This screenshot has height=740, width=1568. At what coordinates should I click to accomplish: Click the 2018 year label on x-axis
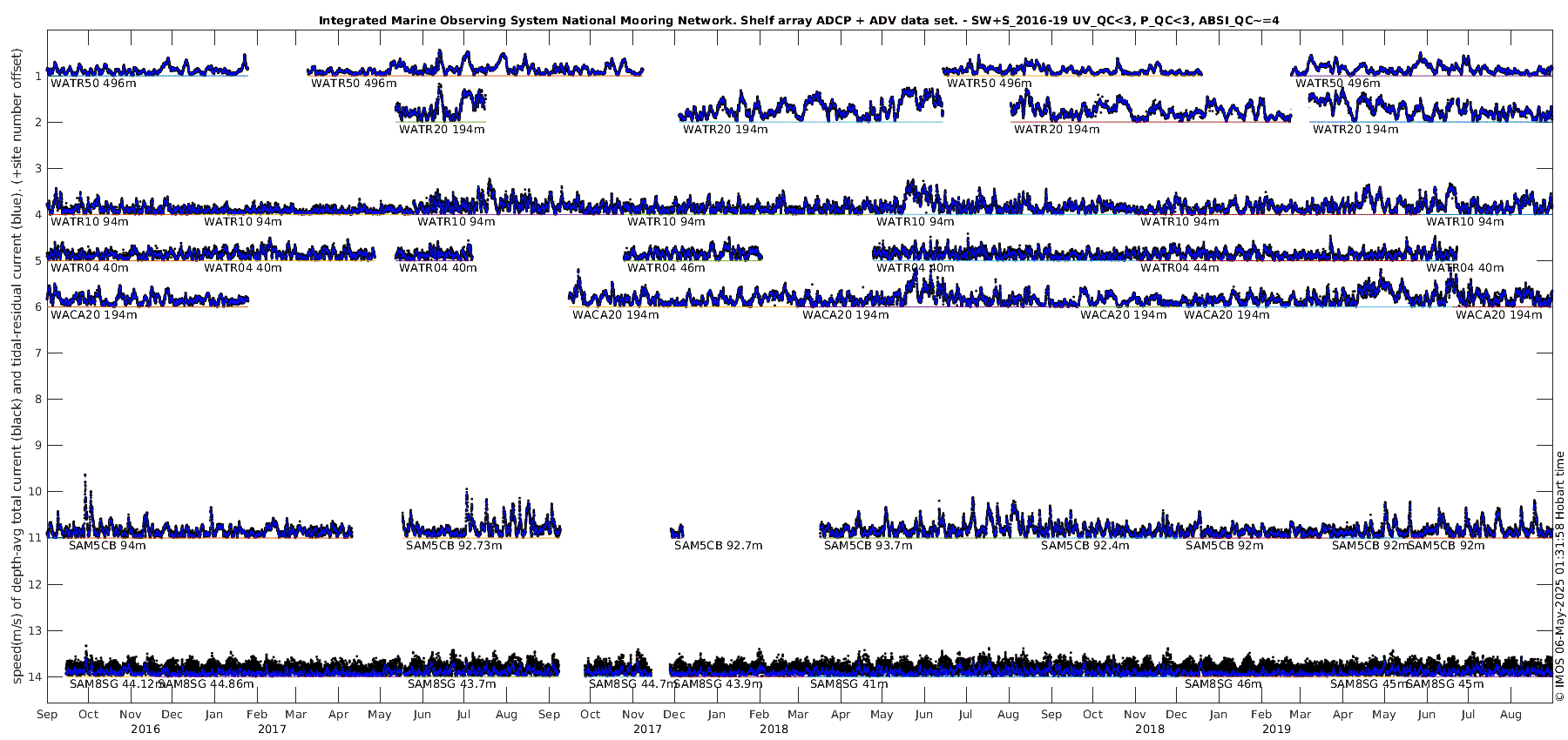[774, 729]
